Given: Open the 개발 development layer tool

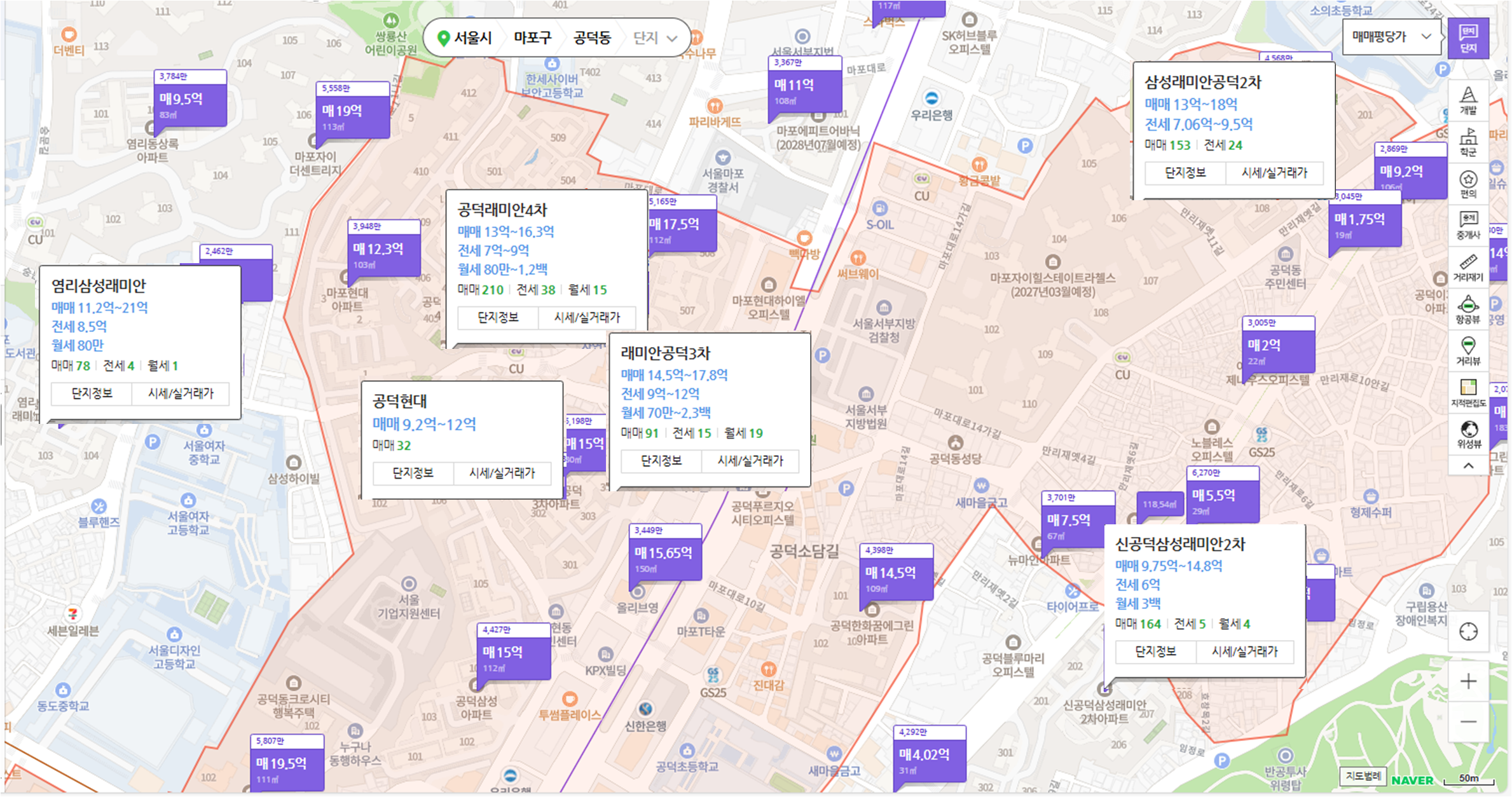Looking at the screenshot, I should (1467, 100).
